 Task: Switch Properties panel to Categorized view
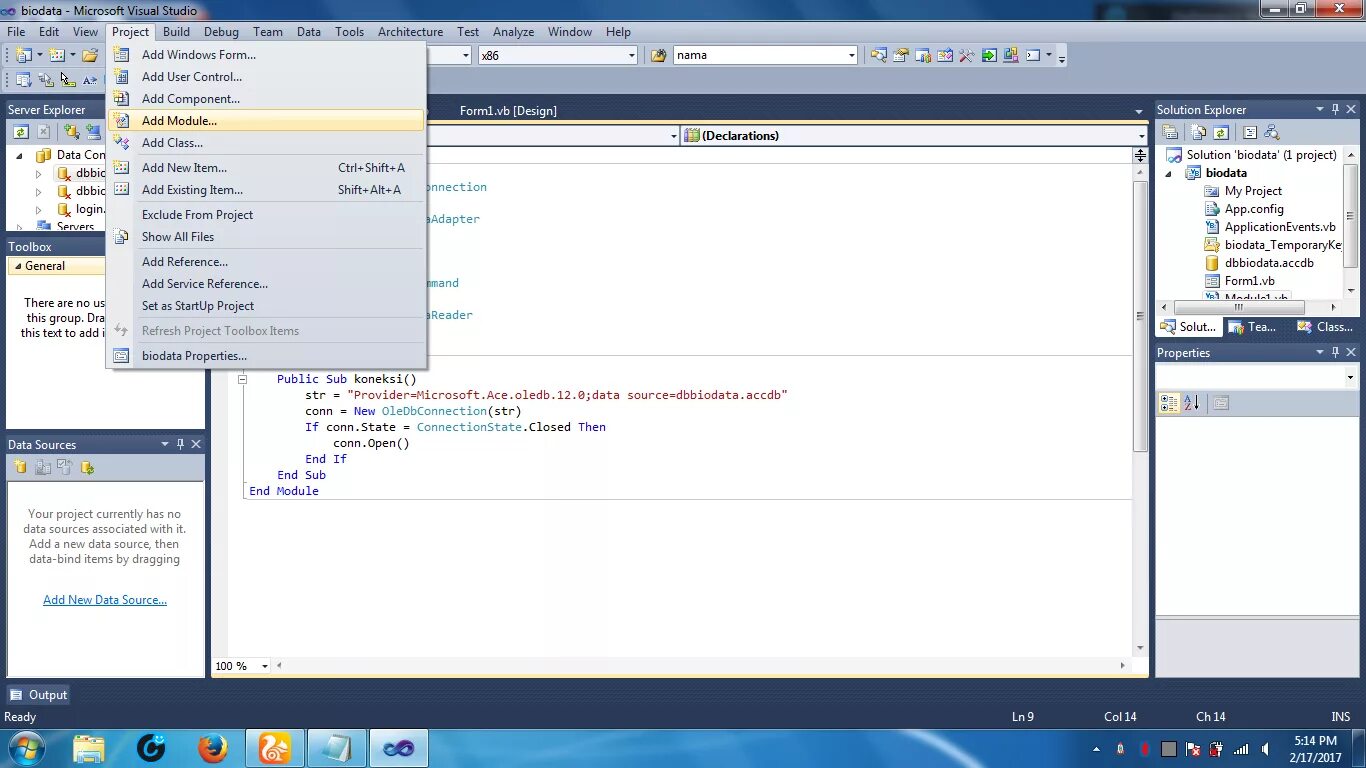(1169, 403)
